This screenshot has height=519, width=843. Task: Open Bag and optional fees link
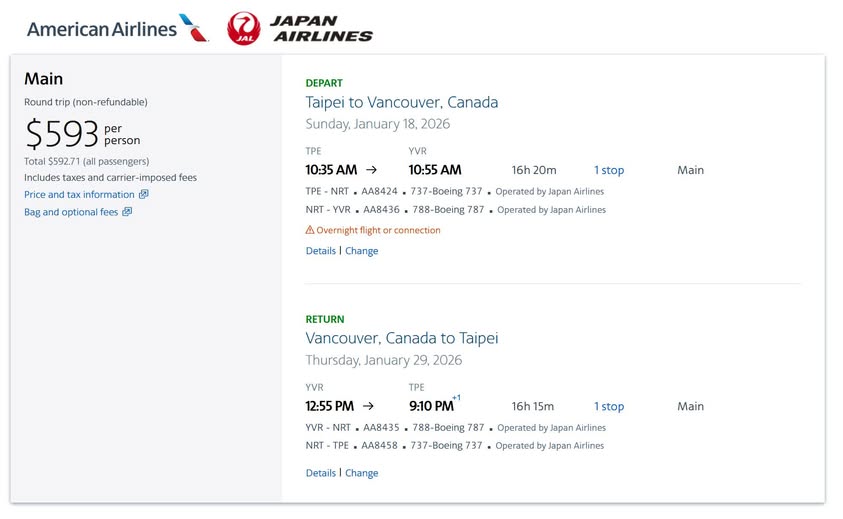(71, 212)
